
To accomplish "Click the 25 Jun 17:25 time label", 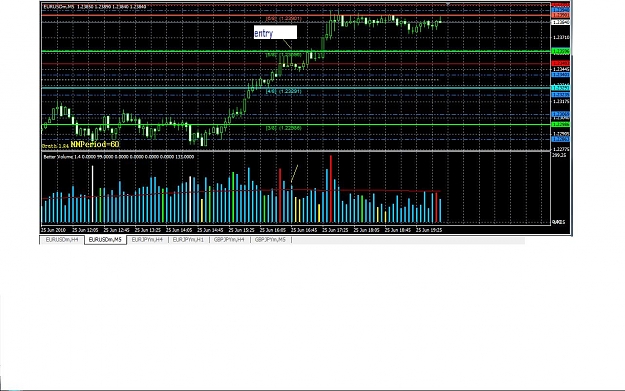I will click(335, 230).
